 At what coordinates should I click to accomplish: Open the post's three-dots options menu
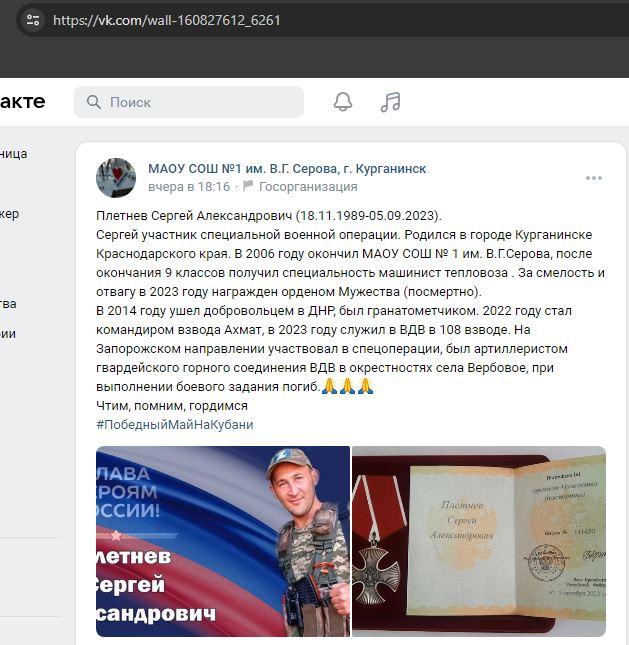tap(594, 178)
